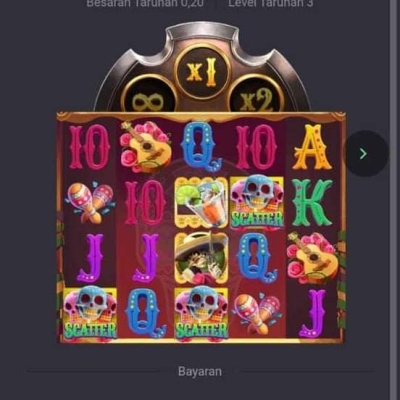Click the next arrow chevron button

point(366,153)
